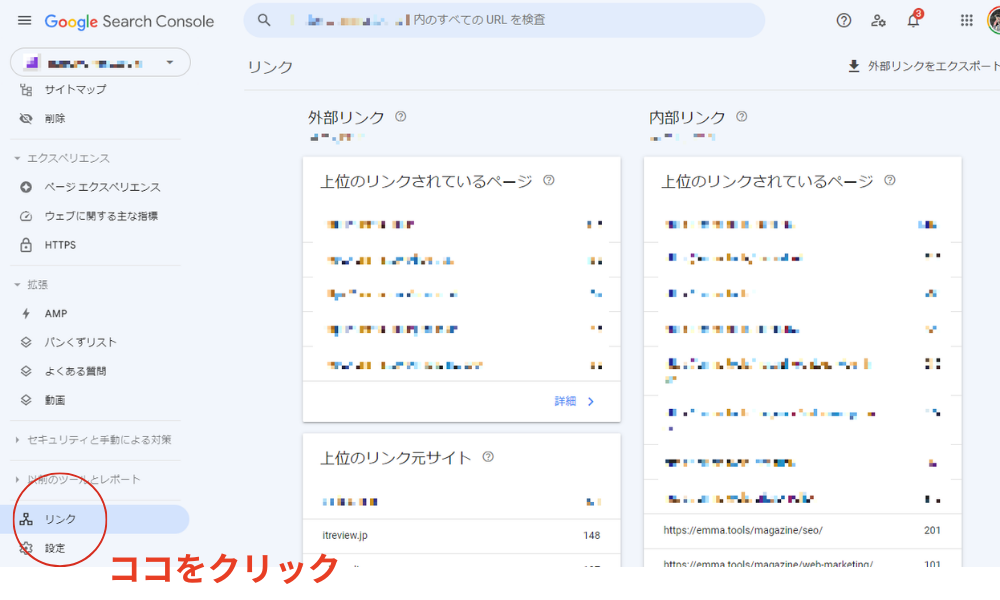Open the Google apps grid
Screen dimensions: 1000x600
click(x=966, y=20)
